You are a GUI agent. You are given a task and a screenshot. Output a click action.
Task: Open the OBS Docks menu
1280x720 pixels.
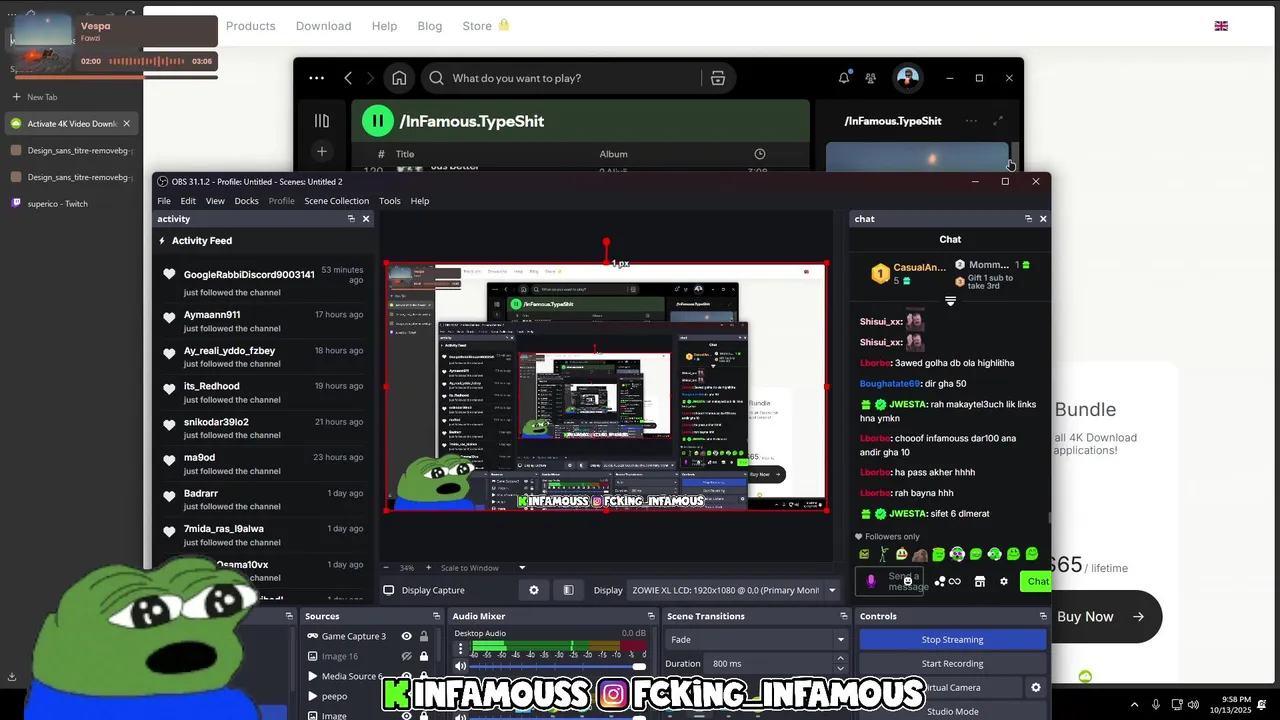pyautogui.click(x=246, y=201)
